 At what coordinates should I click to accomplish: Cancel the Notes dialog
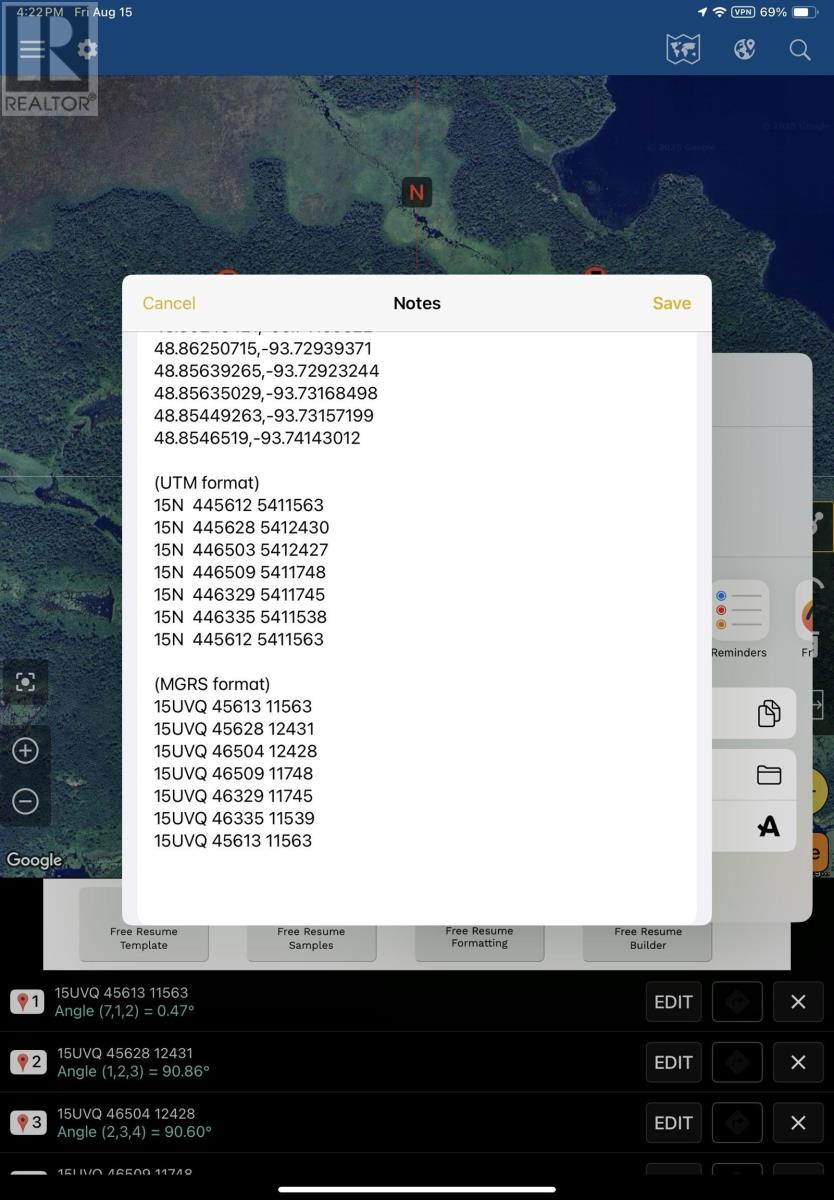[169, 303]
